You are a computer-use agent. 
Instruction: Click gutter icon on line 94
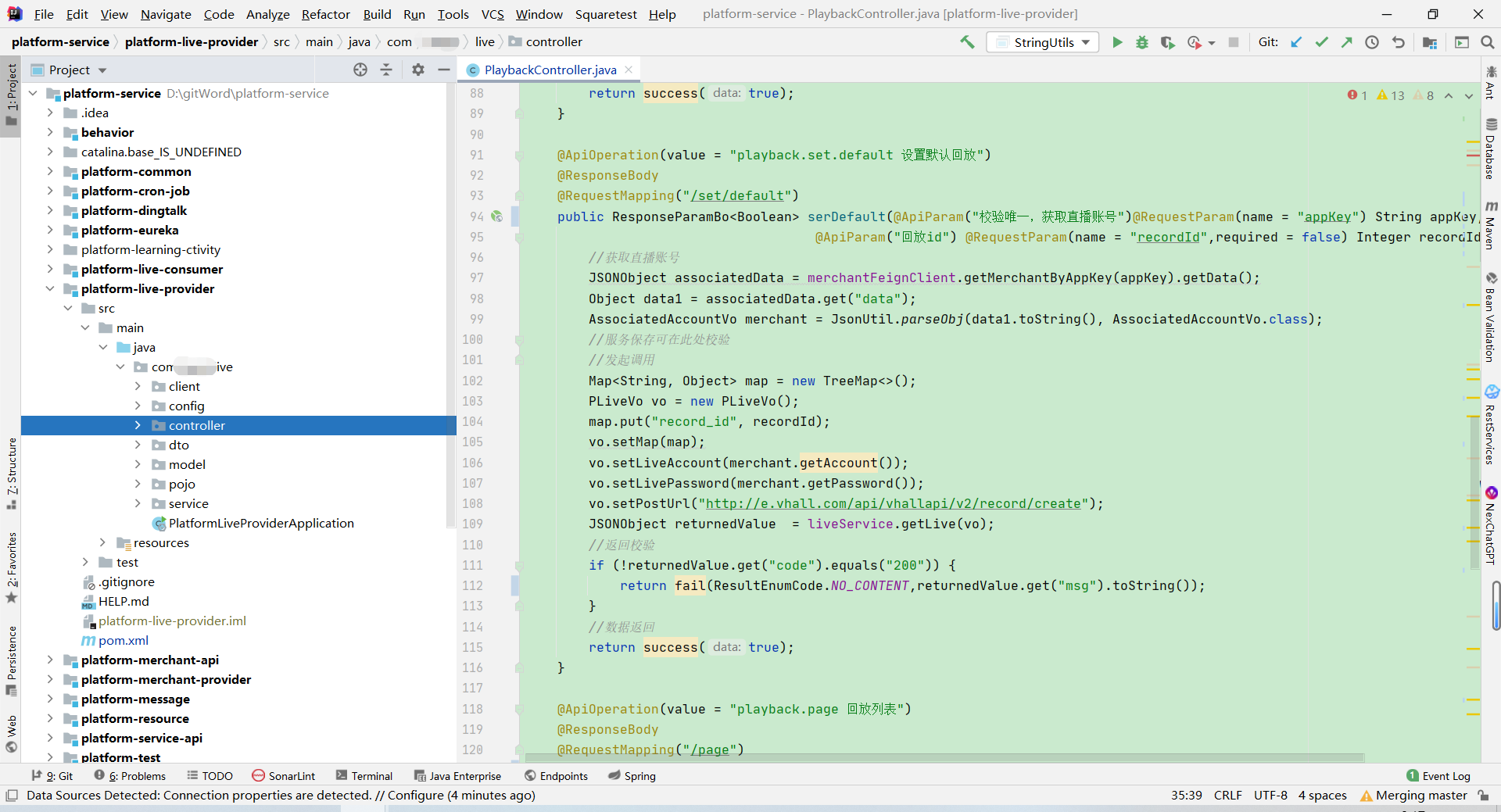click(496, 216)
